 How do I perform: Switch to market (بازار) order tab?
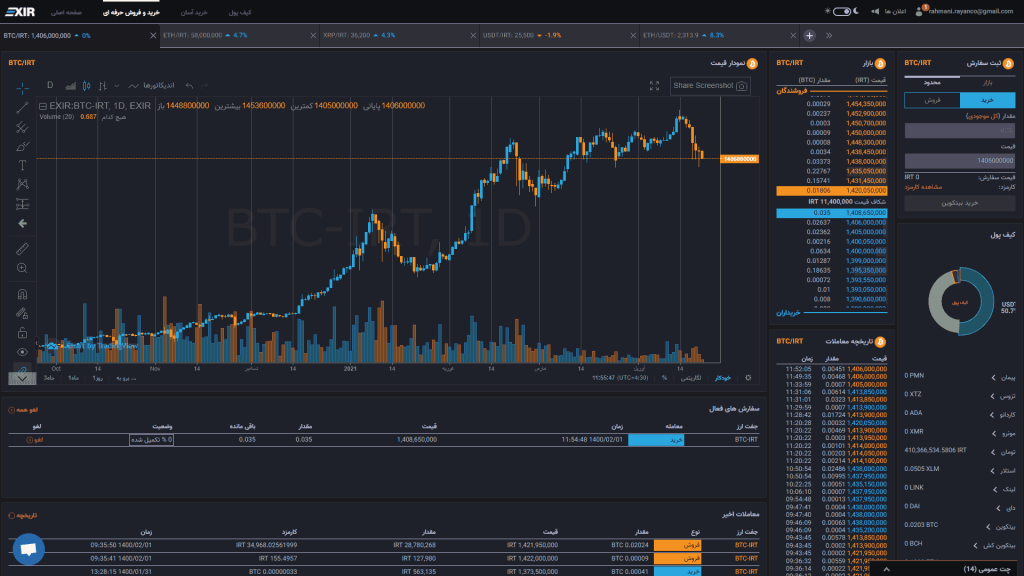click(x=987, y=82)
